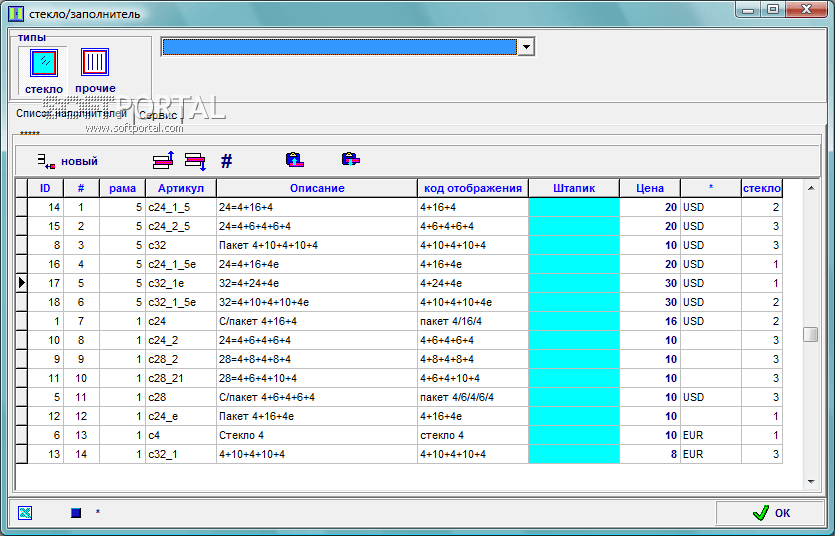
Task: Select article cell c24_e
Action: pyautogui.click(x=181, y=416)
